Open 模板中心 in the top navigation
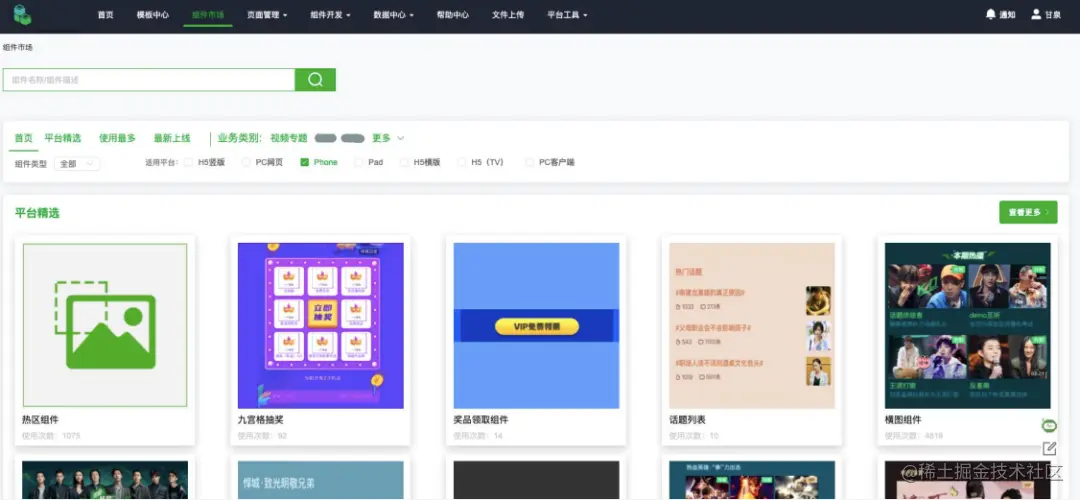Image resolution: width=1080 pixels, height=500 pixels. (153, 14)
